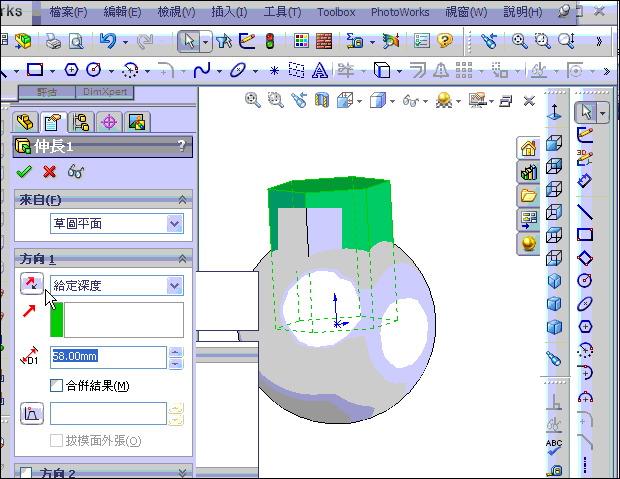Open the 工具(T) menu
Screen dimensions: 620x479
[x=282, y=12]
